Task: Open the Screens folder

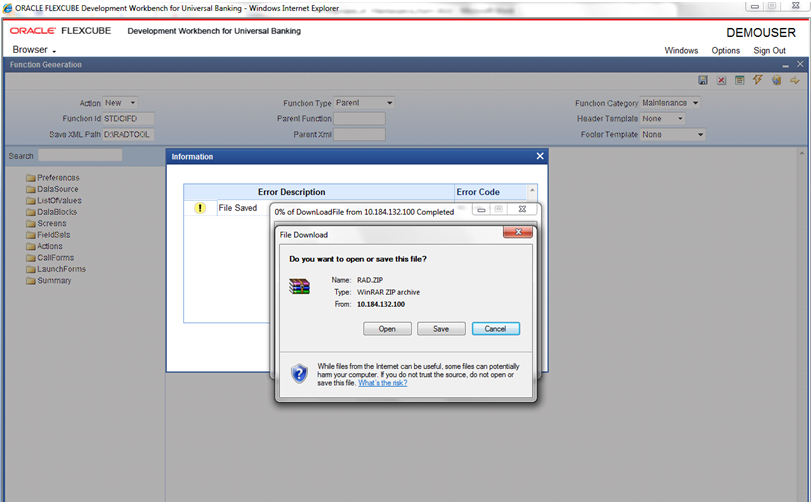Action: click(x=46, y=223)
